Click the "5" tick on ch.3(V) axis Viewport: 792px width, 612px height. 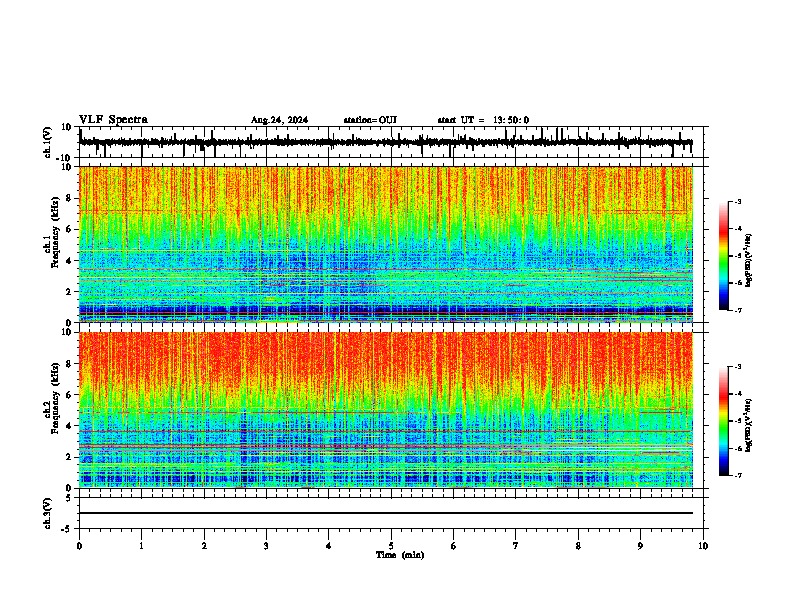click(x=69, y=498)
